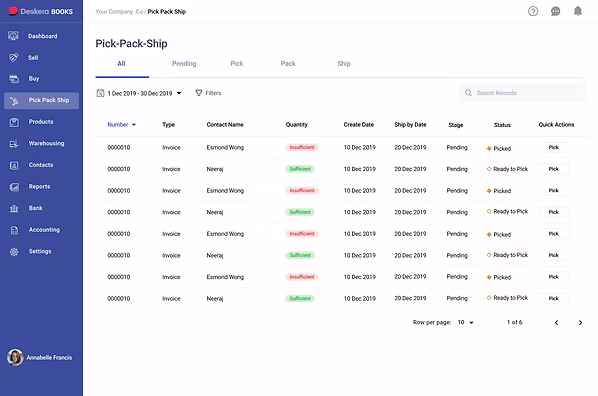Click the search magnifier icon
The width and height of the screenshot is (598, 396).
click(x=468, y=93)
